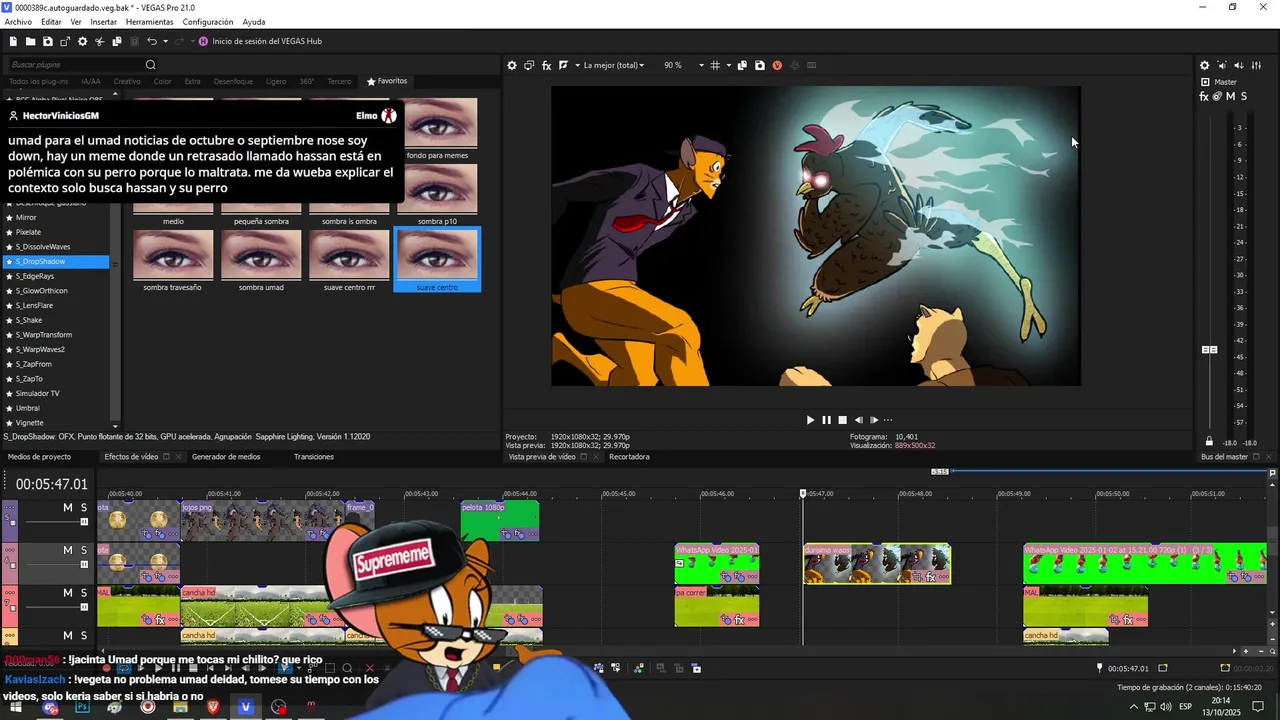Copy preview snapshot to clipboard
1280x720 pixels.
pyautogui.click(x=742, y=65)
